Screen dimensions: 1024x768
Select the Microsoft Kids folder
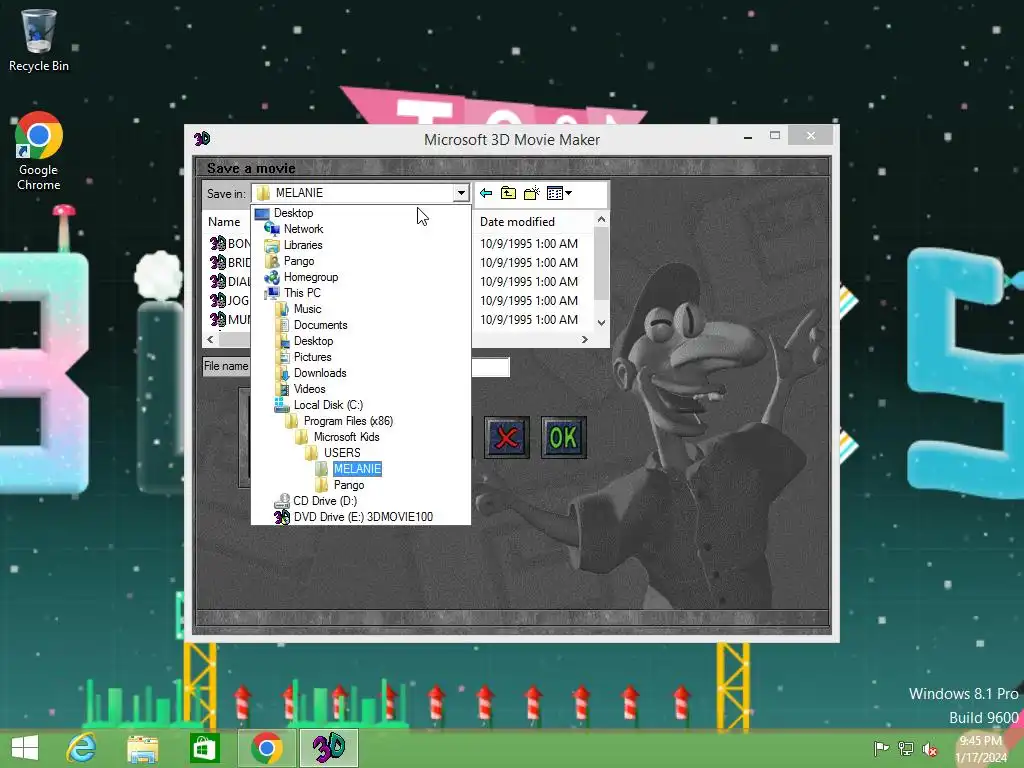pyautogui.click(x=346, y=437)
